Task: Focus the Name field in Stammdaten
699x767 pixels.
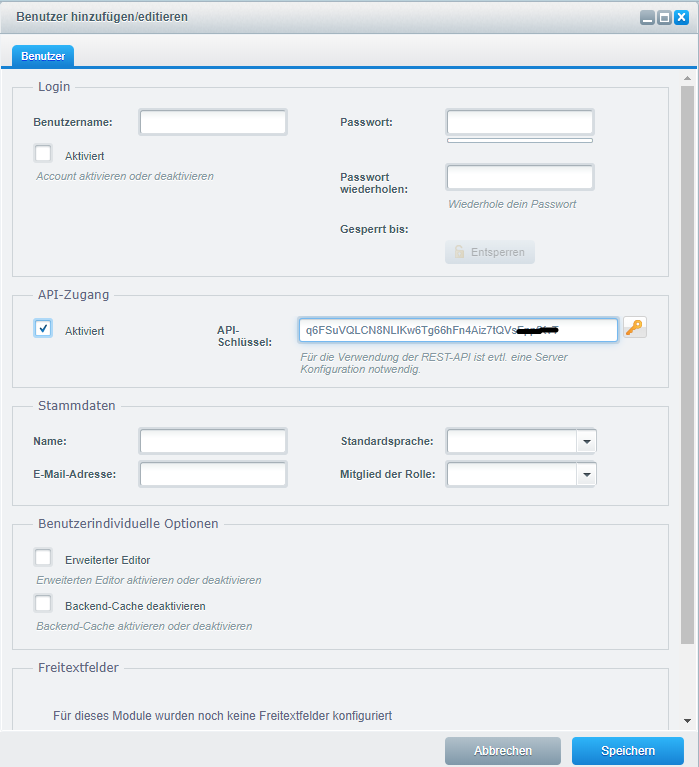Action: pos(213,441)
